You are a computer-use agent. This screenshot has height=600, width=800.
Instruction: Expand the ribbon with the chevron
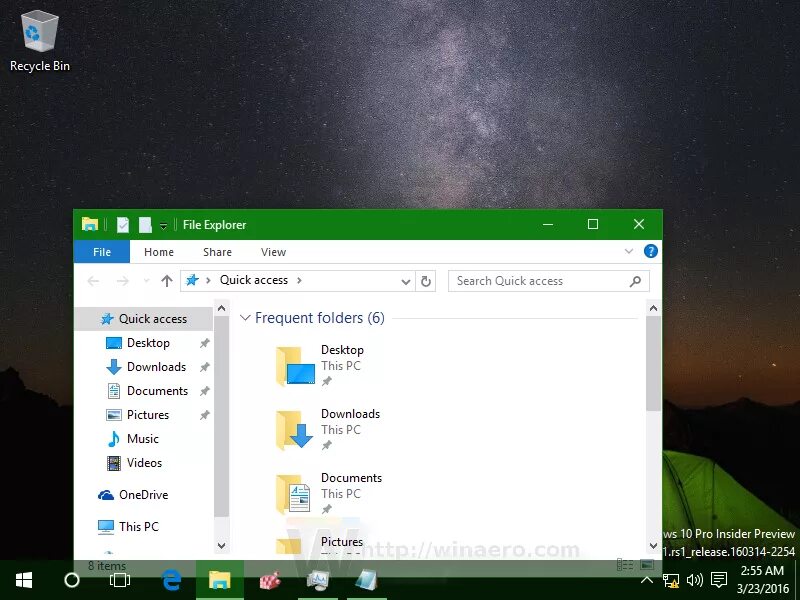(x=629, y=251)
